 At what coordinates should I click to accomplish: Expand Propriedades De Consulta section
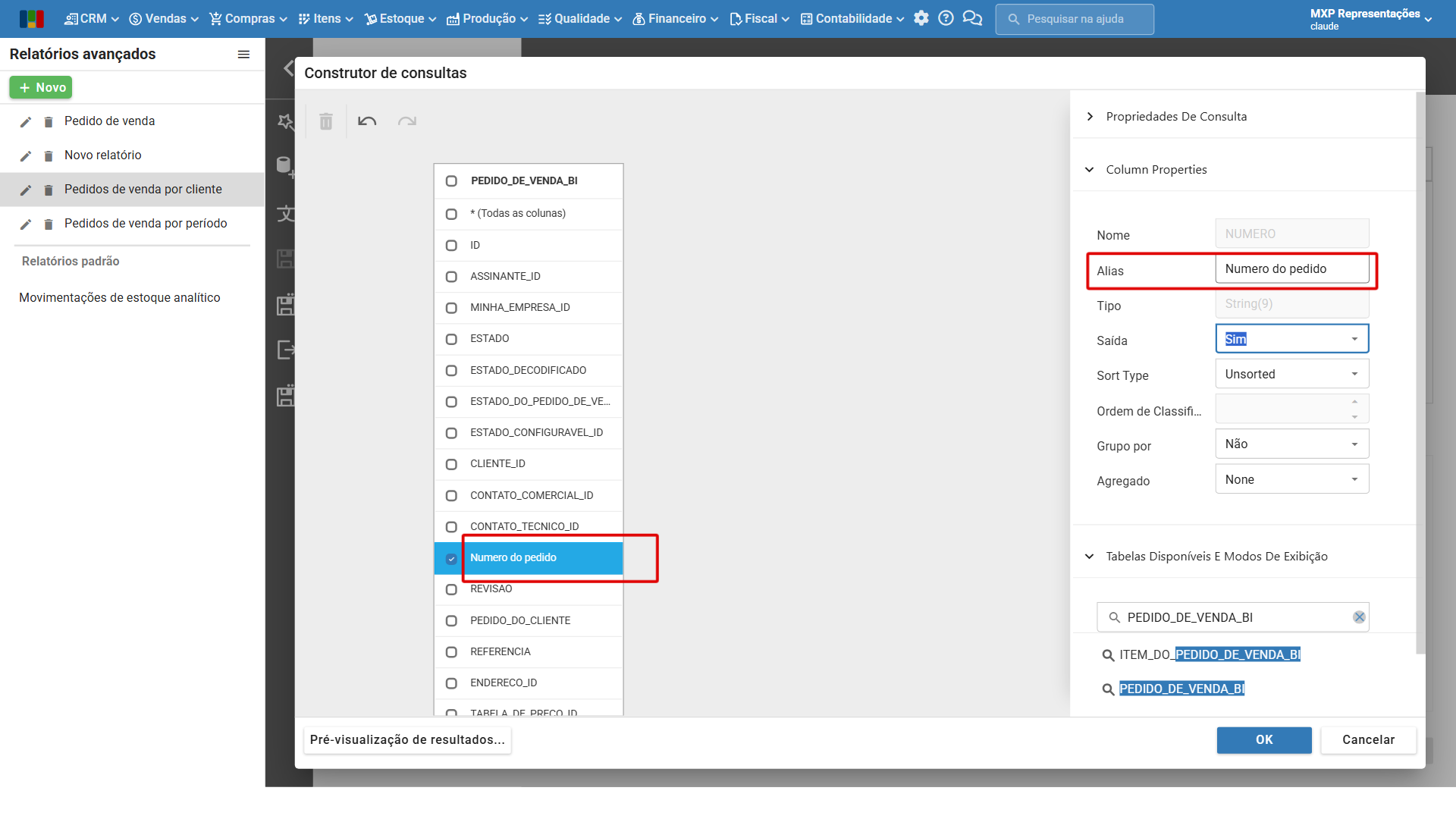[x=1090, y=116]
